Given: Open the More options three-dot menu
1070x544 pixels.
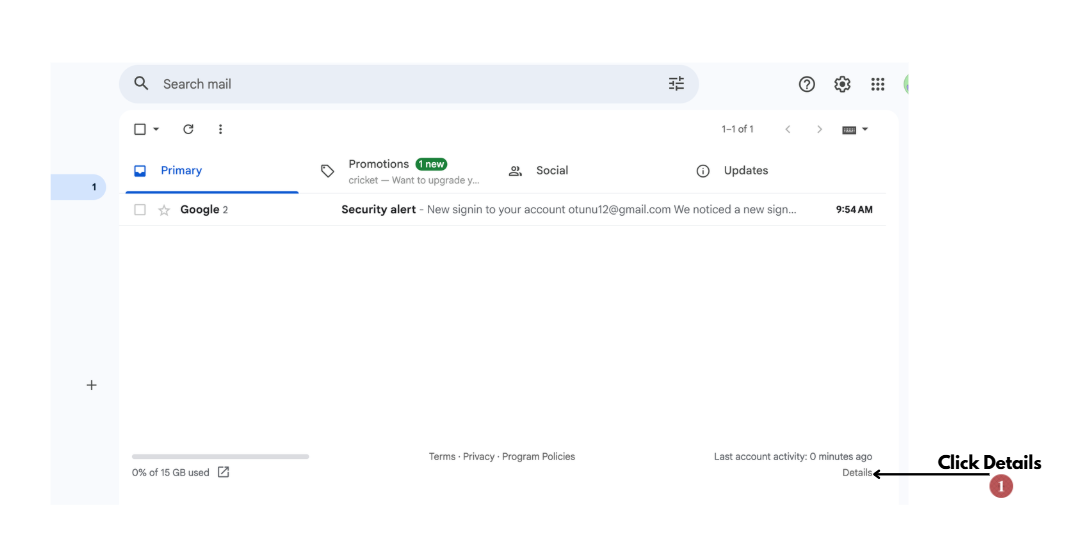Looking at the screenshot, I should point(220,129).
